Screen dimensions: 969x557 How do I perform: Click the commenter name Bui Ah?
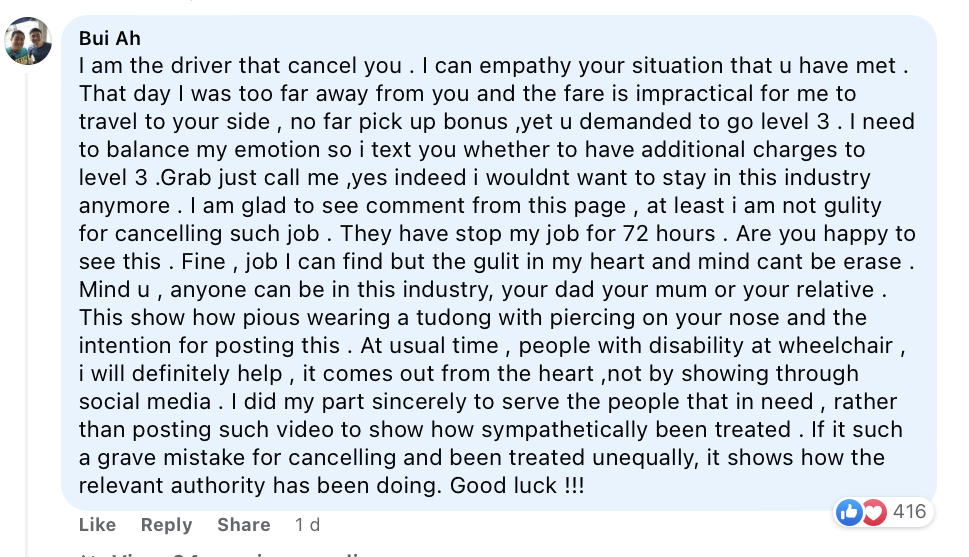110,38
